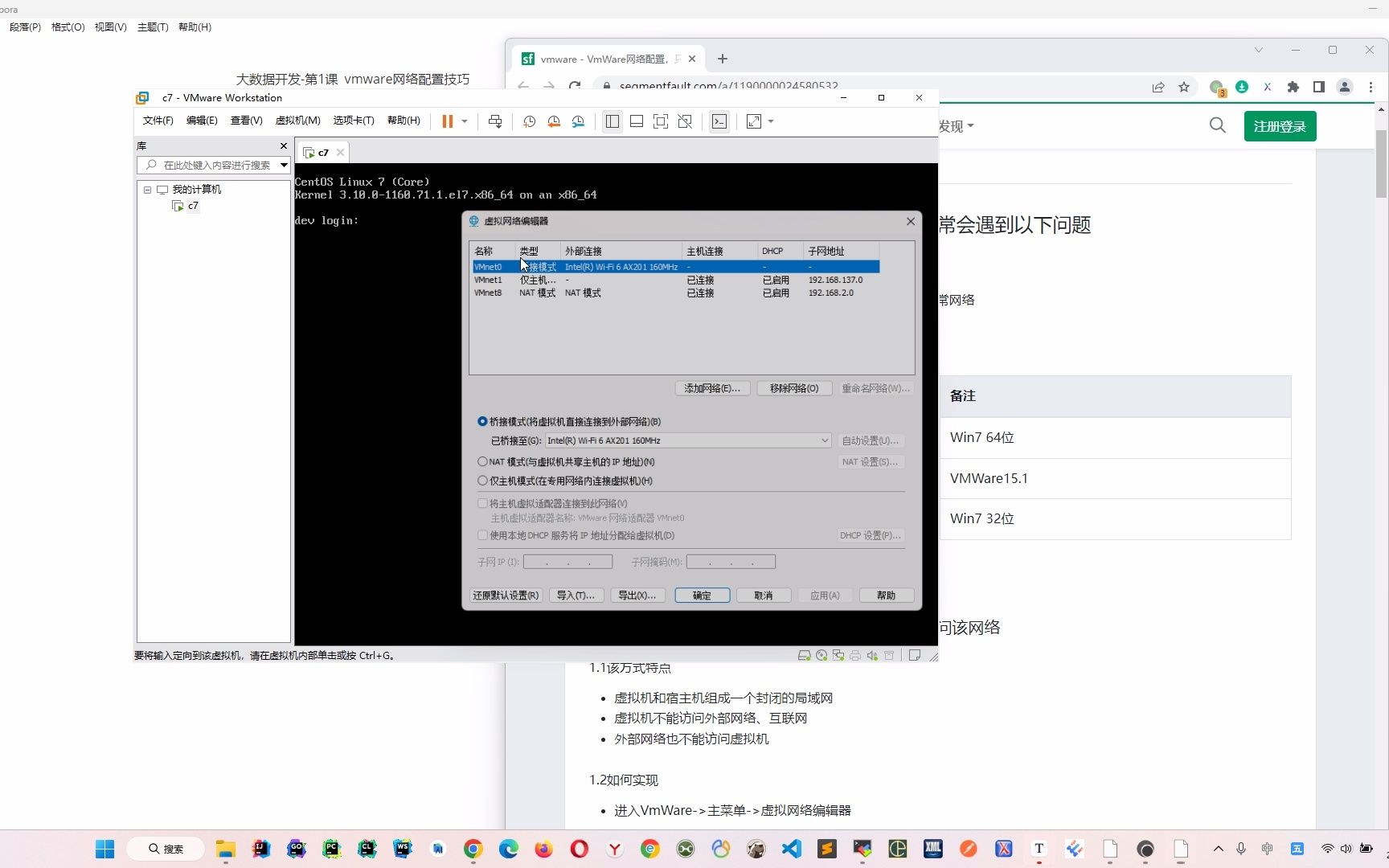Open the browser three-dot menu
This screenshot has height=868, width=1389.
coord(1371,87)
